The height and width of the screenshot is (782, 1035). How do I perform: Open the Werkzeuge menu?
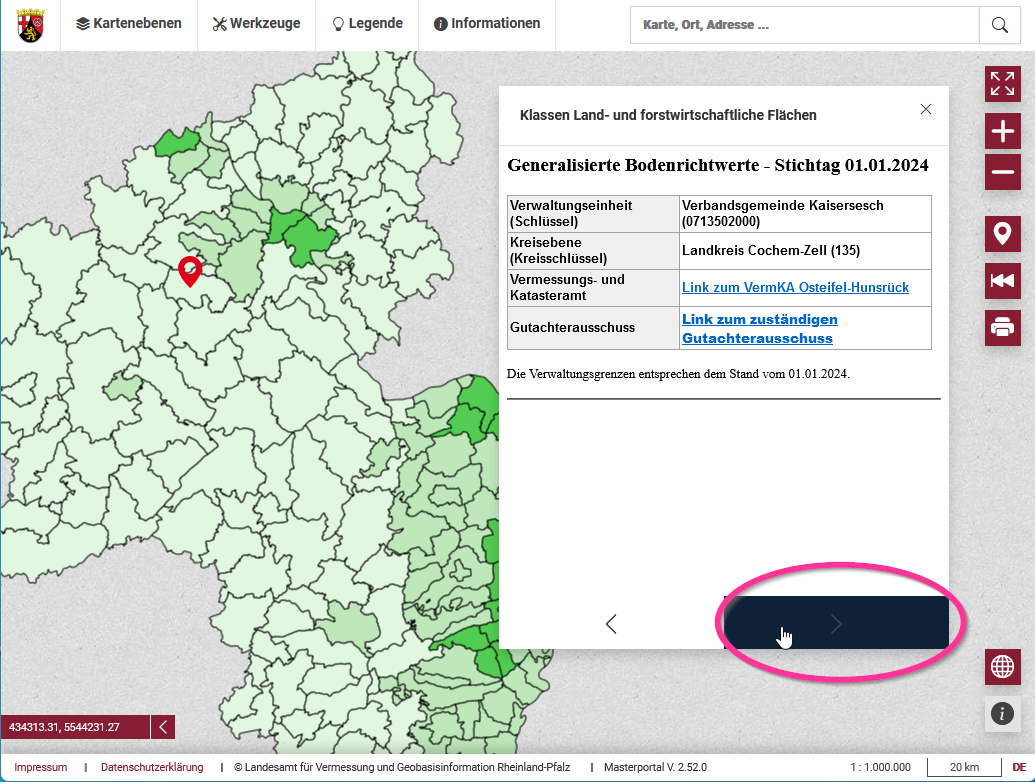(256, 24)
